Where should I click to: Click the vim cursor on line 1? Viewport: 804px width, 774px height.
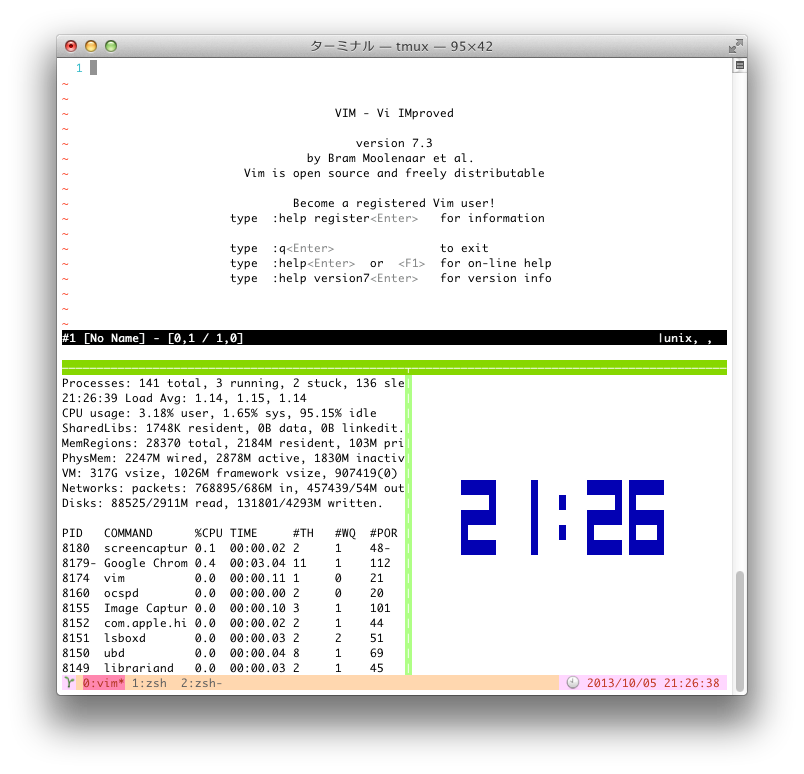click(x=93, y=67)
